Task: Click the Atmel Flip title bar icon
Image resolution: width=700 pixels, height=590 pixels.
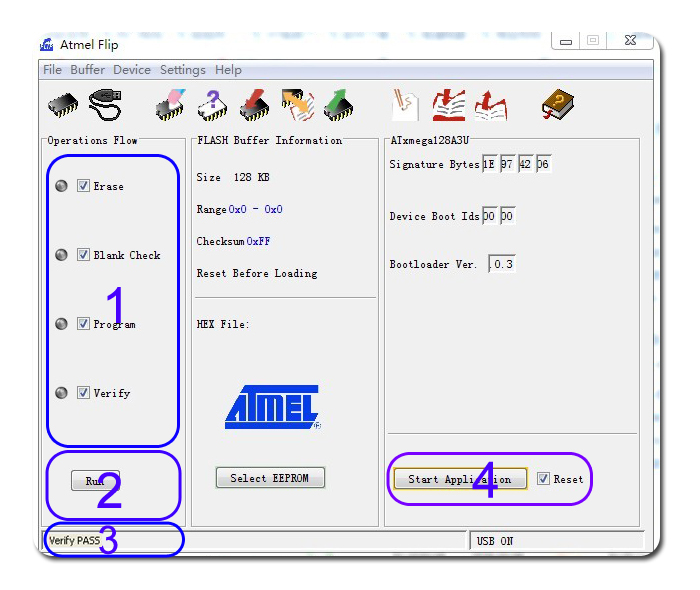Action: coord(46,45)
